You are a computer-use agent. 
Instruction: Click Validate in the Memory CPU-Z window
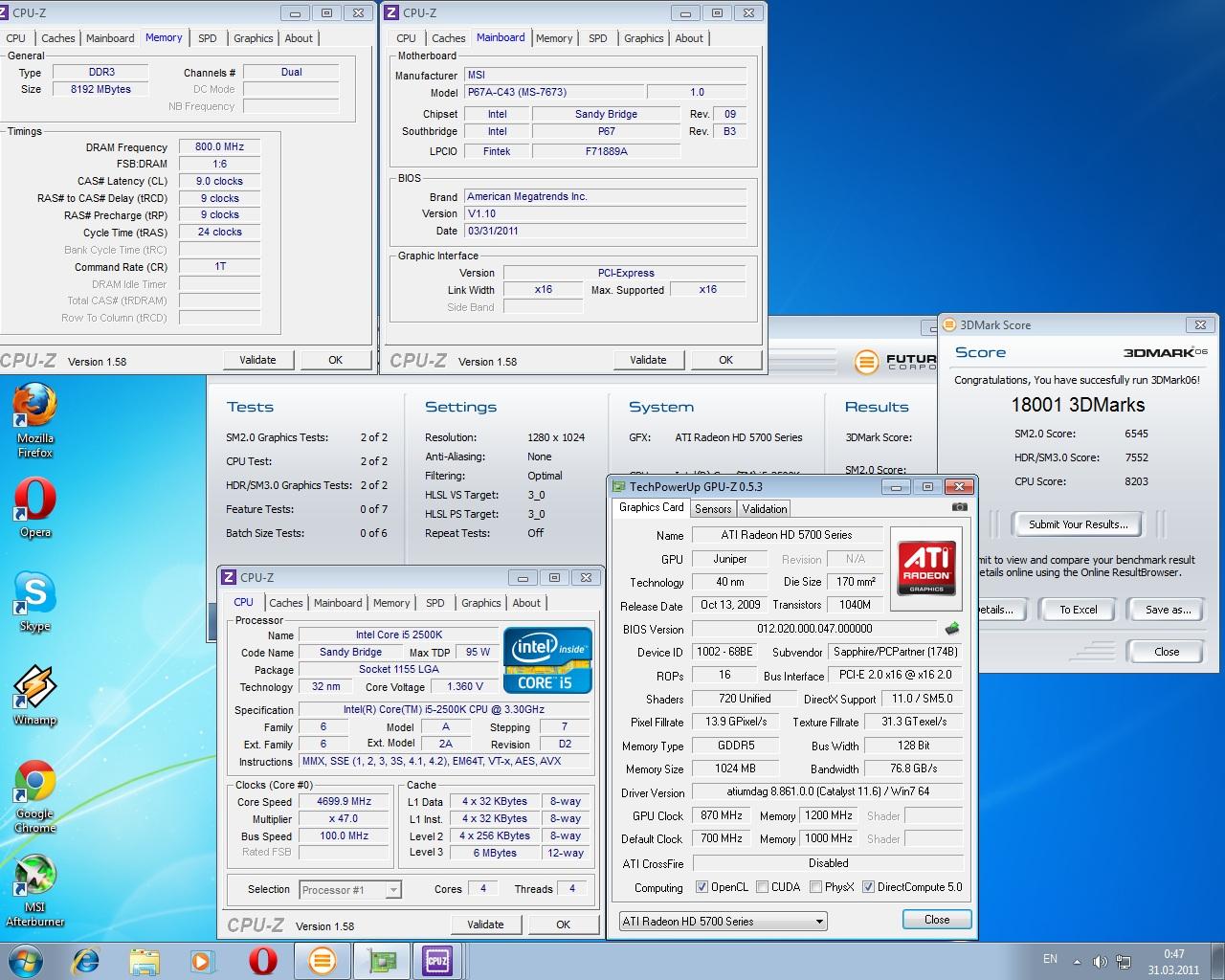pyautogui.click(x=257, y=360)
